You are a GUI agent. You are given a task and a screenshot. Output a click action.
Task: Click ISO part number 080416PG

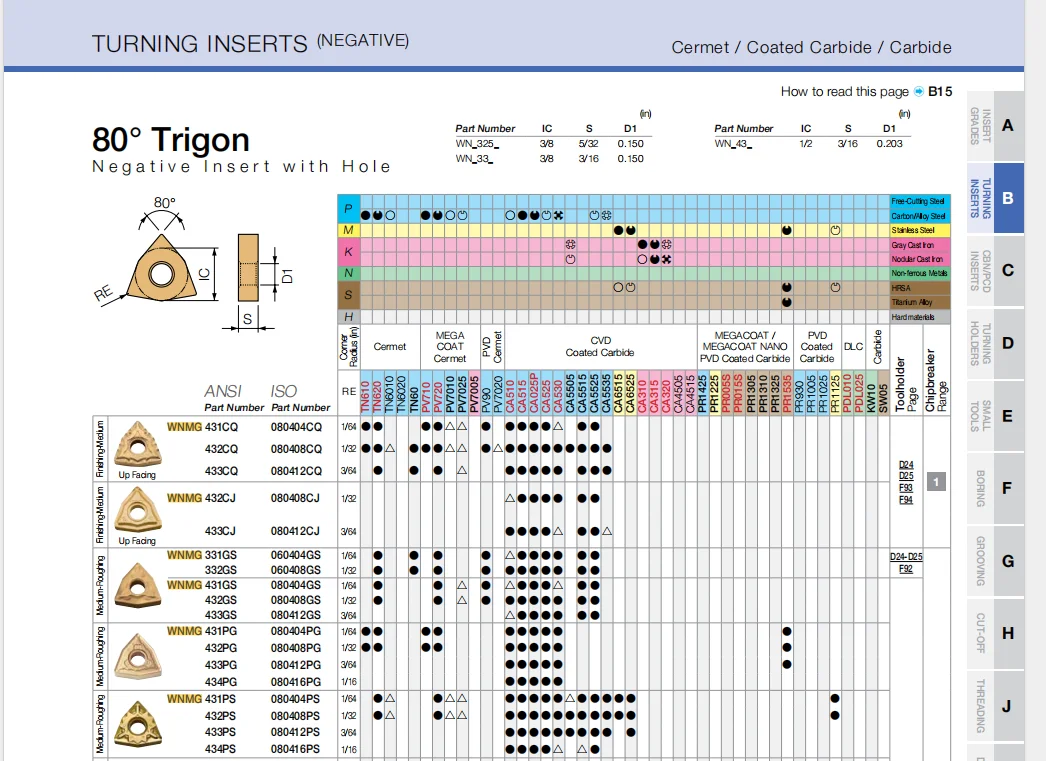(296, 682)
